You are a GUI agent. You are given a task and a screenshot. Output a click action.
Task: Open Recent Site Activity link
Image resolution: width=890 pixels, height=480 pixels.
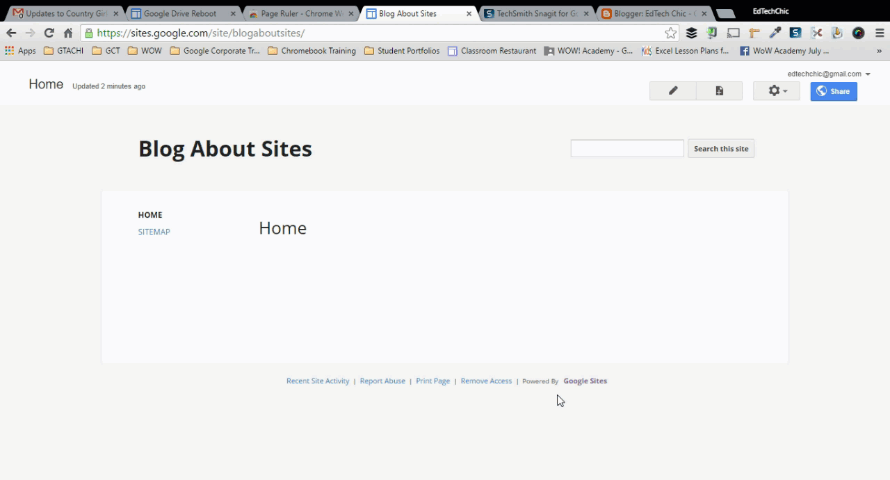coord(317,381)
